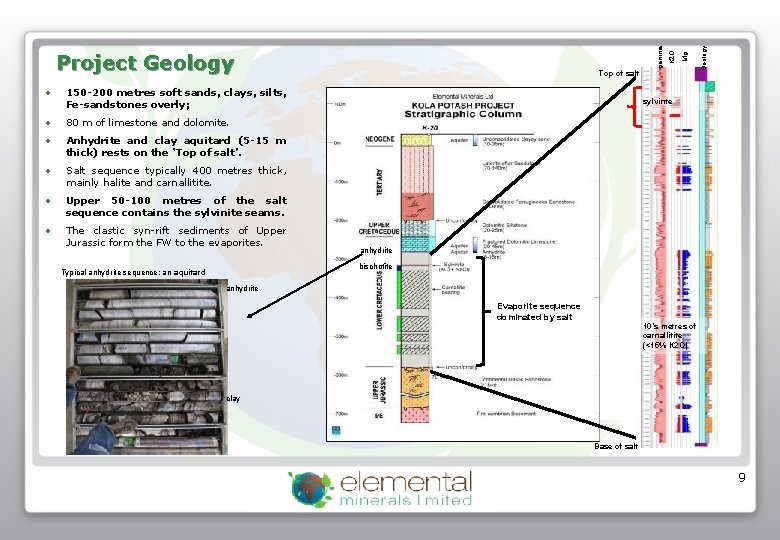The width and height of the screenshot is (780, 540).
Task: Select the "TERTIARY" era label
Action: pos(380,182)
